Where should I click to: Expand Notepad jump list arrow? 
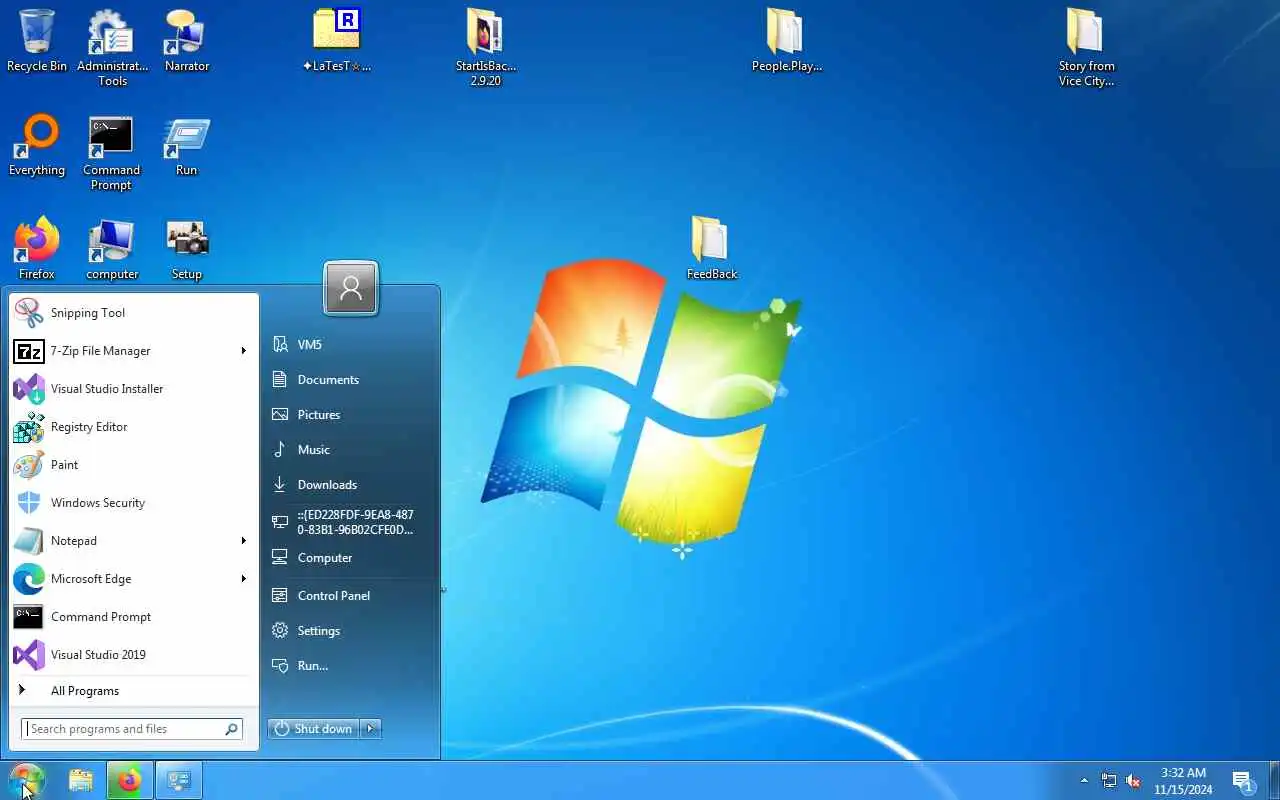coord(244,541)
